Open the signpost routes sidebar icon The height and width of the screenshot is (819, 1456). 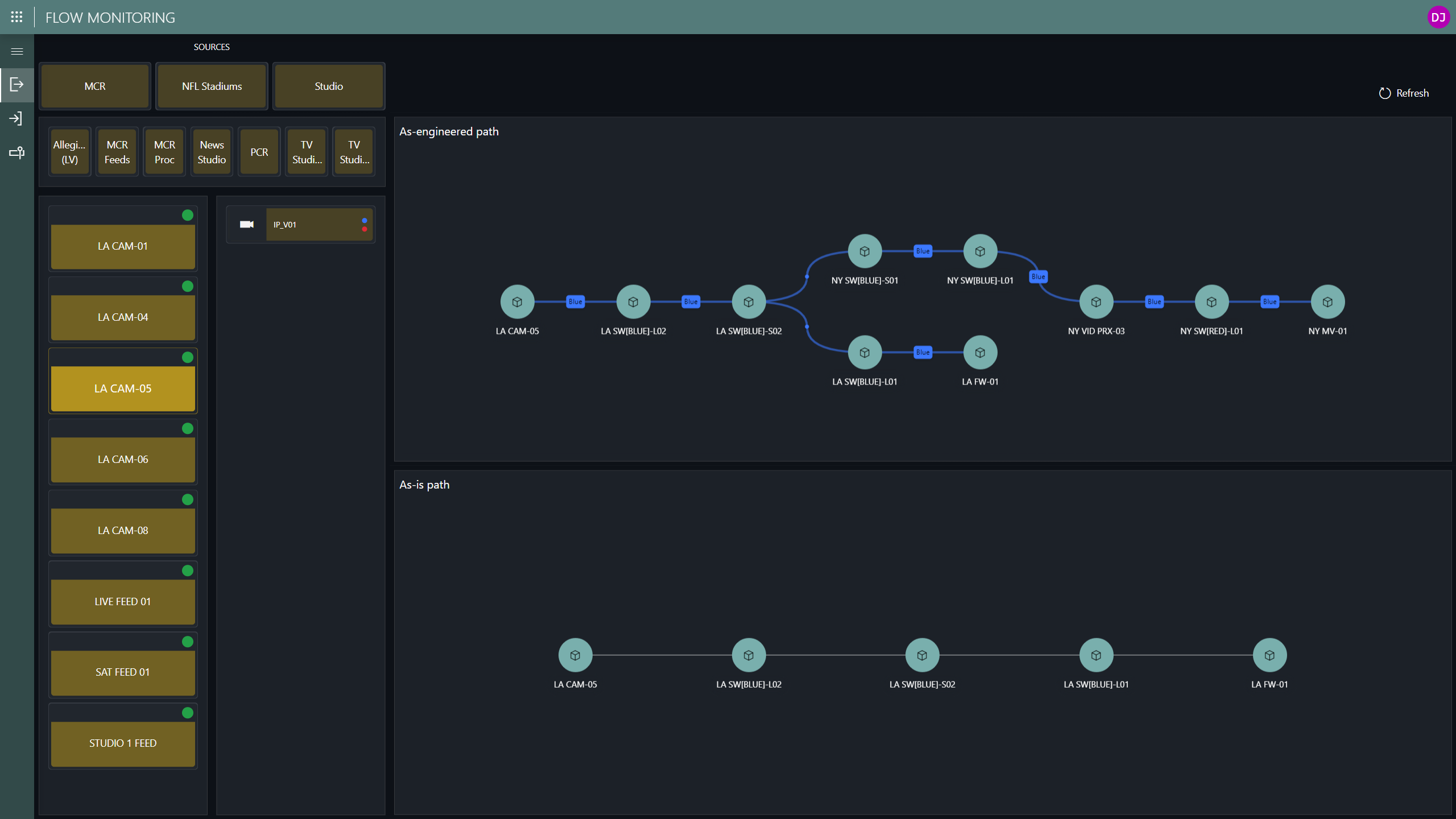17,152
